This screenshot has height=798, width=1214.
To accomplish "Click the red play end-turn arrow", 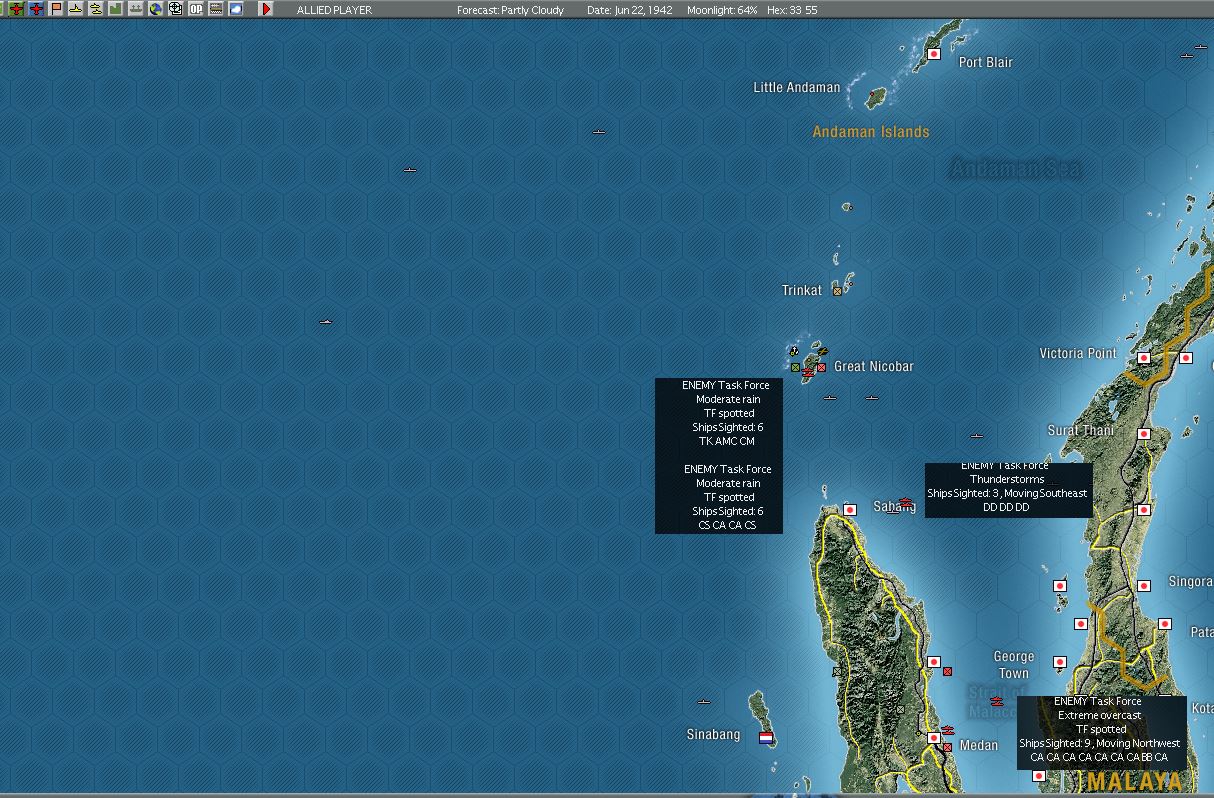I will pos(266,9).
